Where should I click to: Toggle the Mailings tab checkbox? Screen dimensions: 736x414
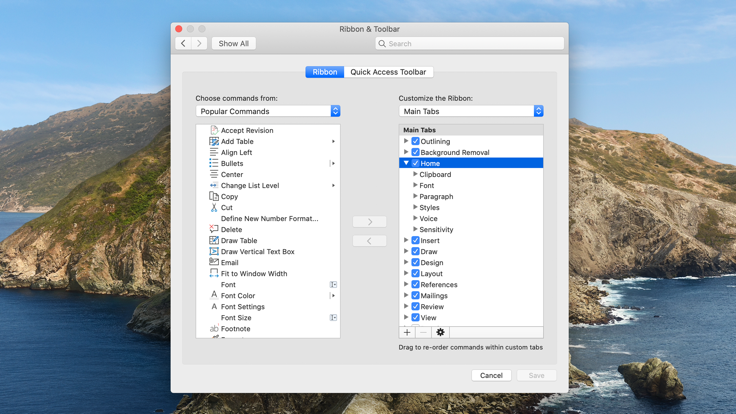[415, 295]
